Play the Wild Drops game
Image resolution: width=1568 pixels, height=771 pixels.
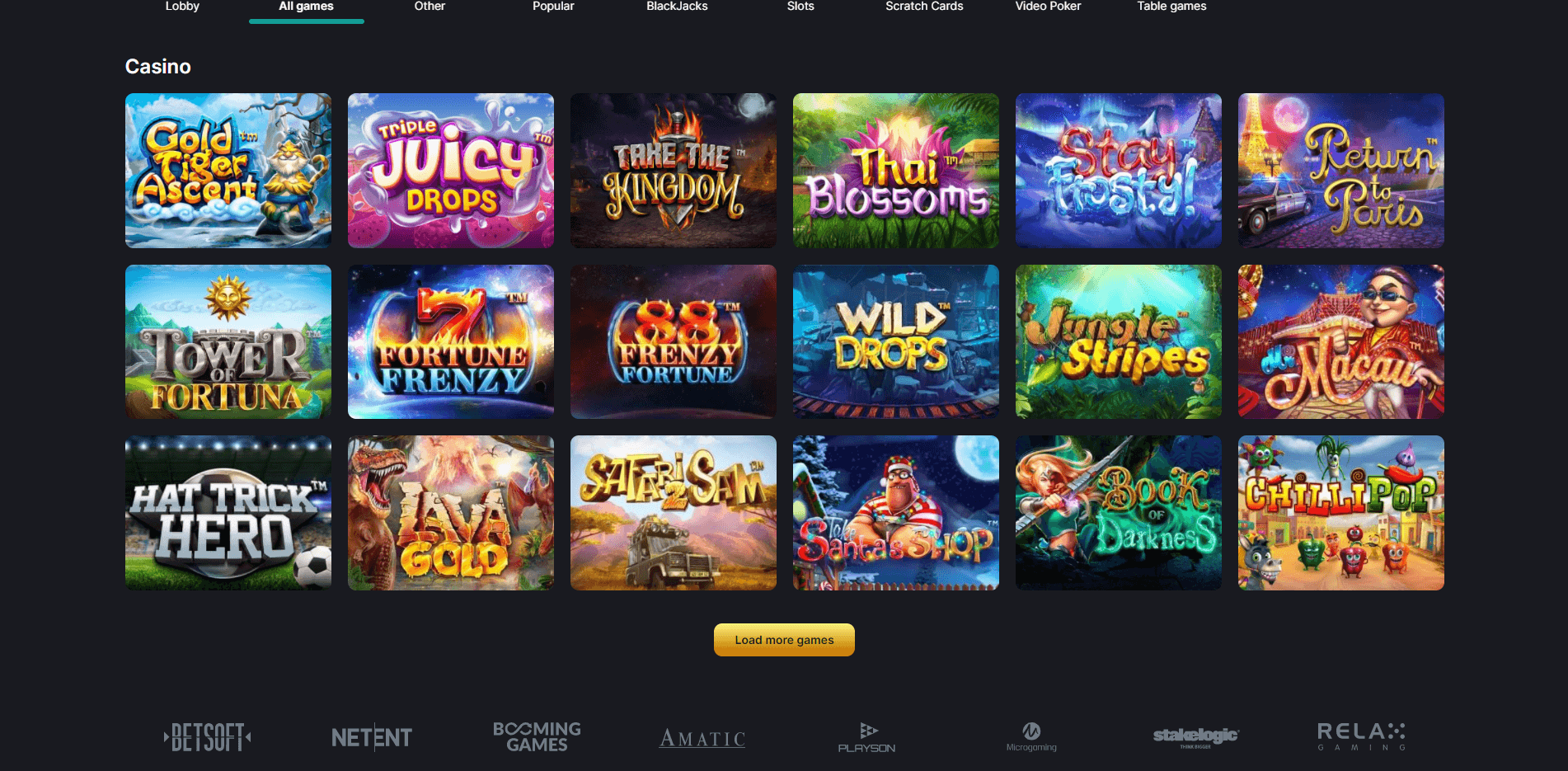click(x=896, y=341)
